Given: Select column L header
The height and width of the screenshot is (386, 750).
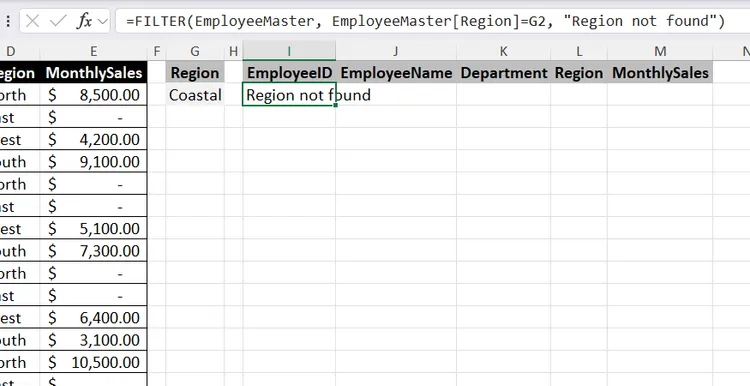Looking at the screenshot, I should coord(579,51).
